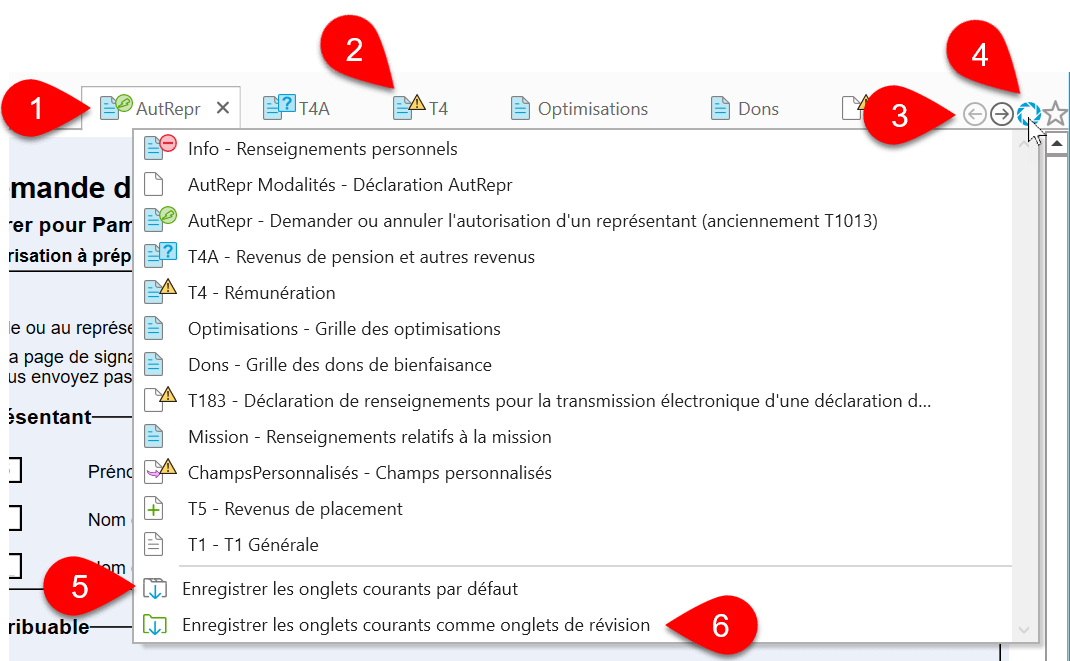Close the AutRepr tab

pyautogui.click(x=223, y=109)
